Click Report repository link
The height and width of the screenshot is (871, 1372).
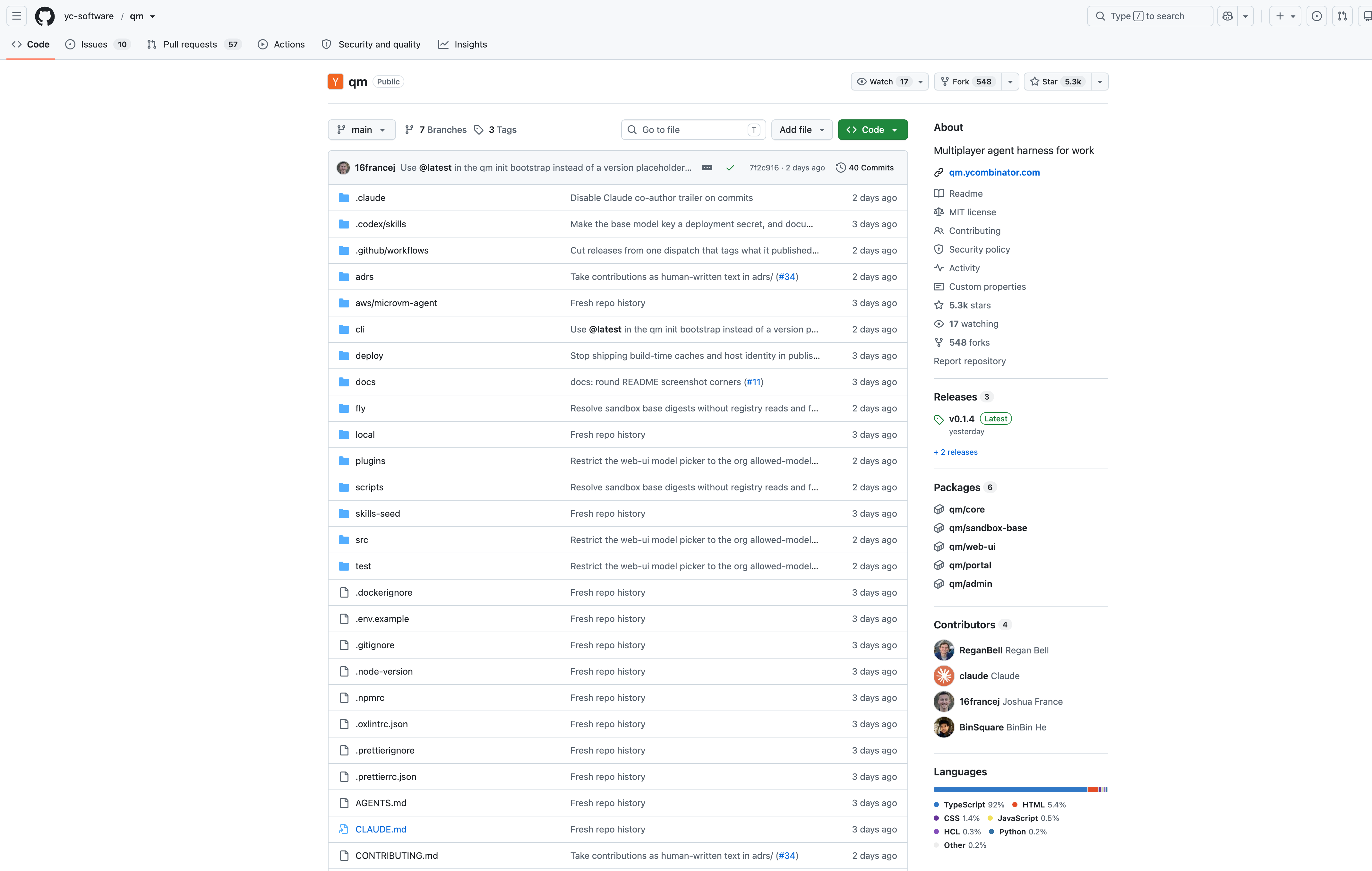pyautogui.click(x=970, y=361)
